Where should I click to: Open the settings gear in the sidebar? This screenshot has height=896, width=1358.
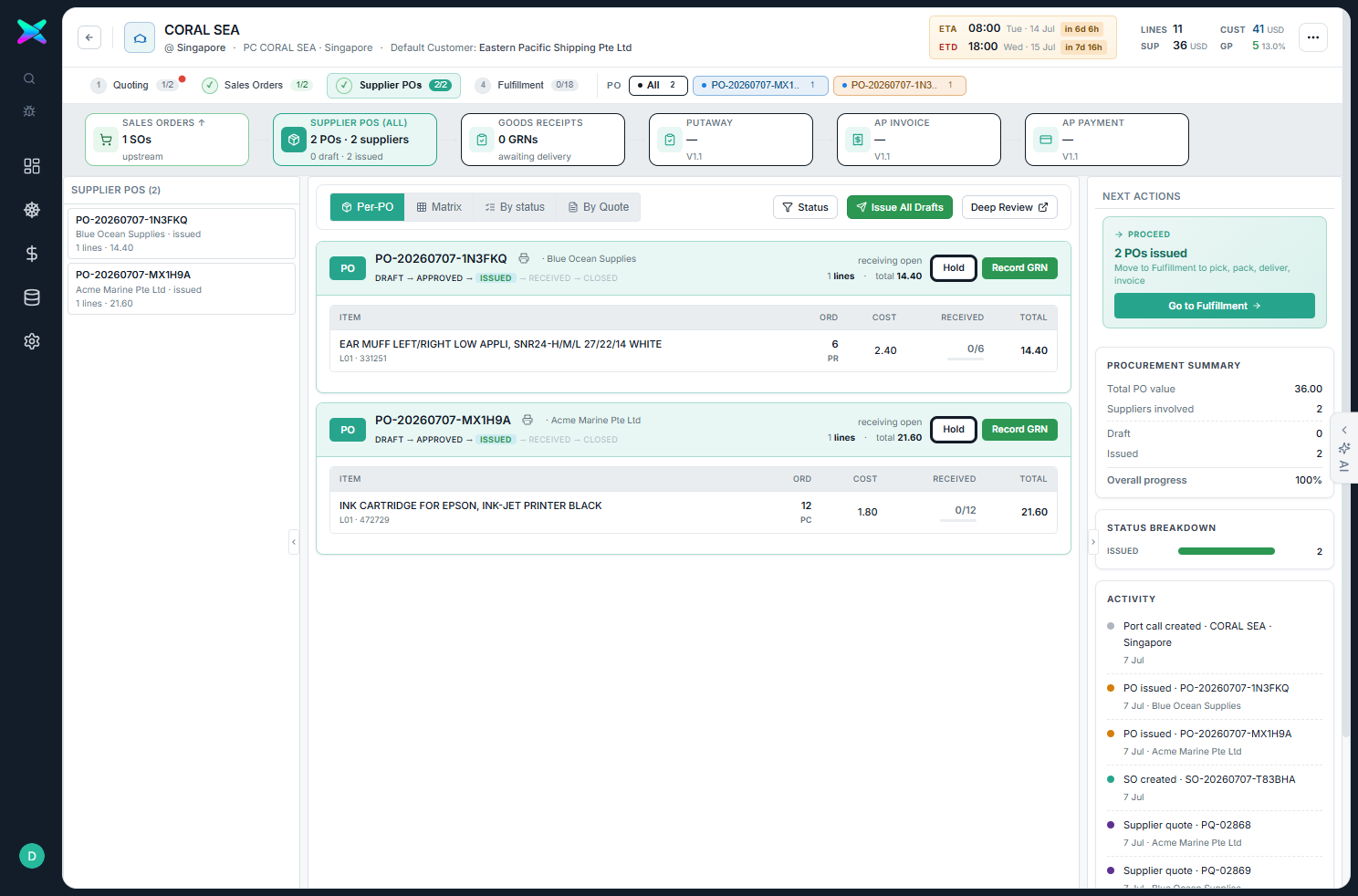[32, 341]
